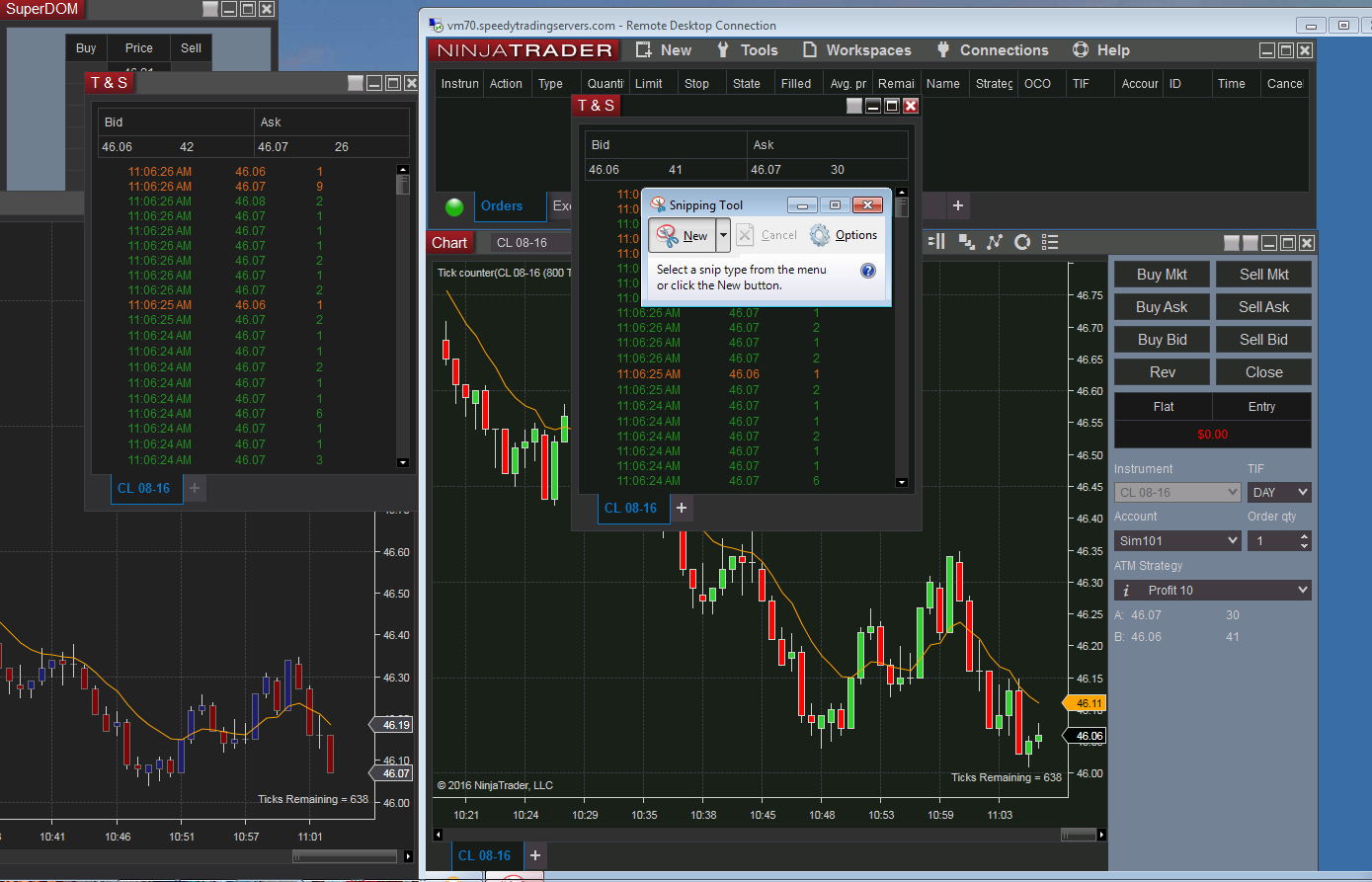The image size is (1372, 882).
Task: Click the Buy column header in SuperDOM
Action: [x=86, y=47]
